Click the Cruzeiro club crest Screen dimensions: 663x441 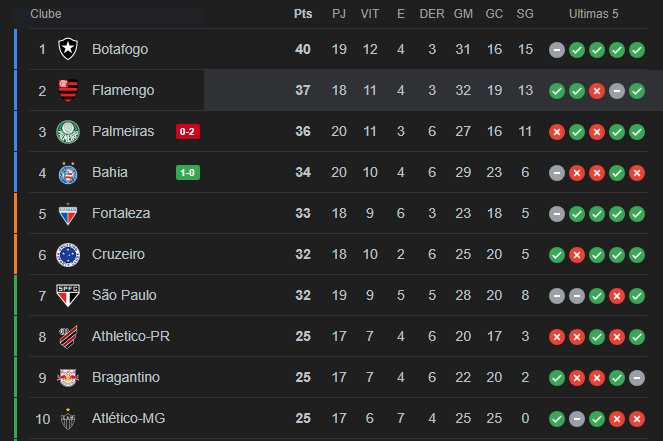pos(68,255)
